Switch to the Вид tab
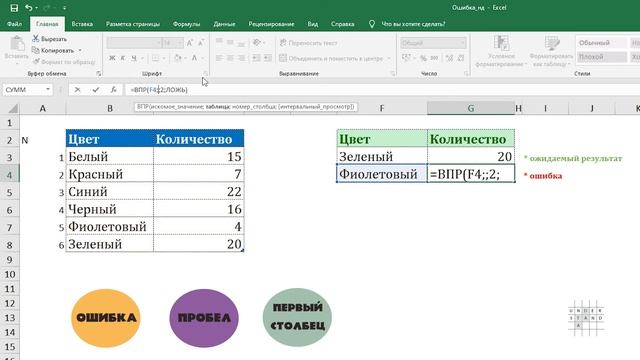 click(313, 24)
